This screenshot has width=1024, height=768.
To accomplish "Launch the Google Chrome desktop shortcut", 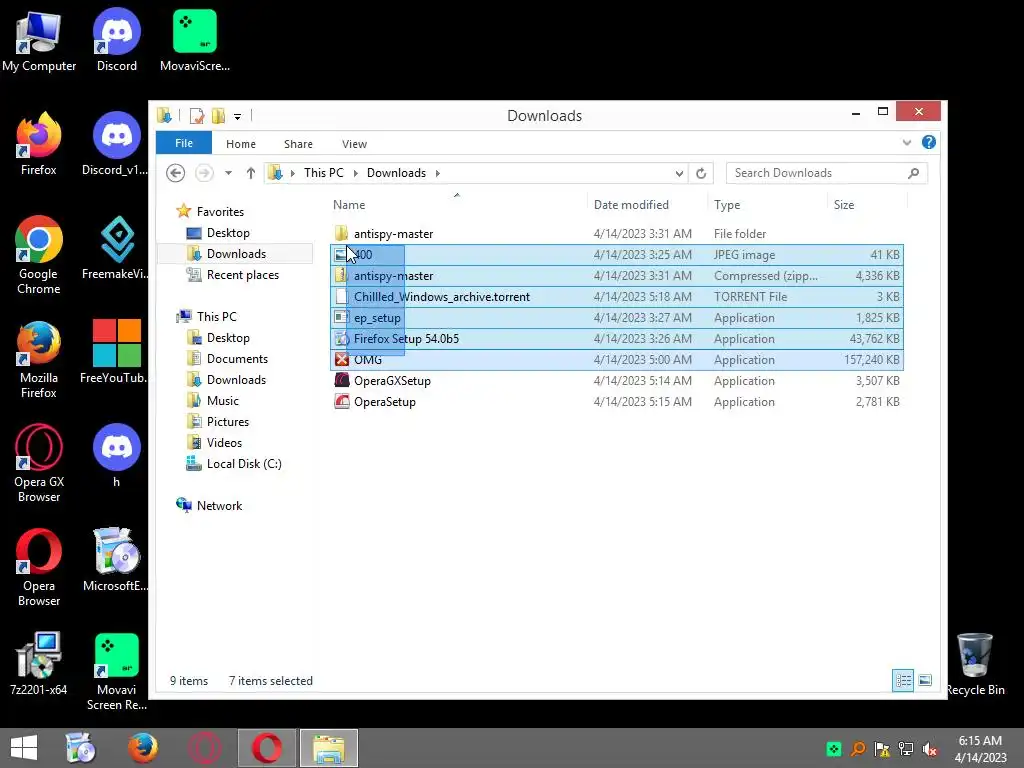I will tap(39, 255).
